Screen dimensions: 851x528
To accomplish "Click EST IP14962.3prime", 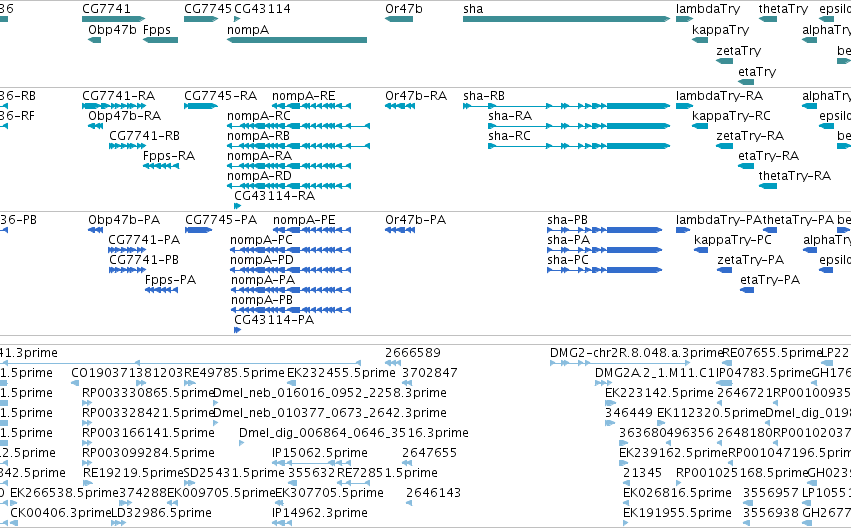I will (320, 513).
